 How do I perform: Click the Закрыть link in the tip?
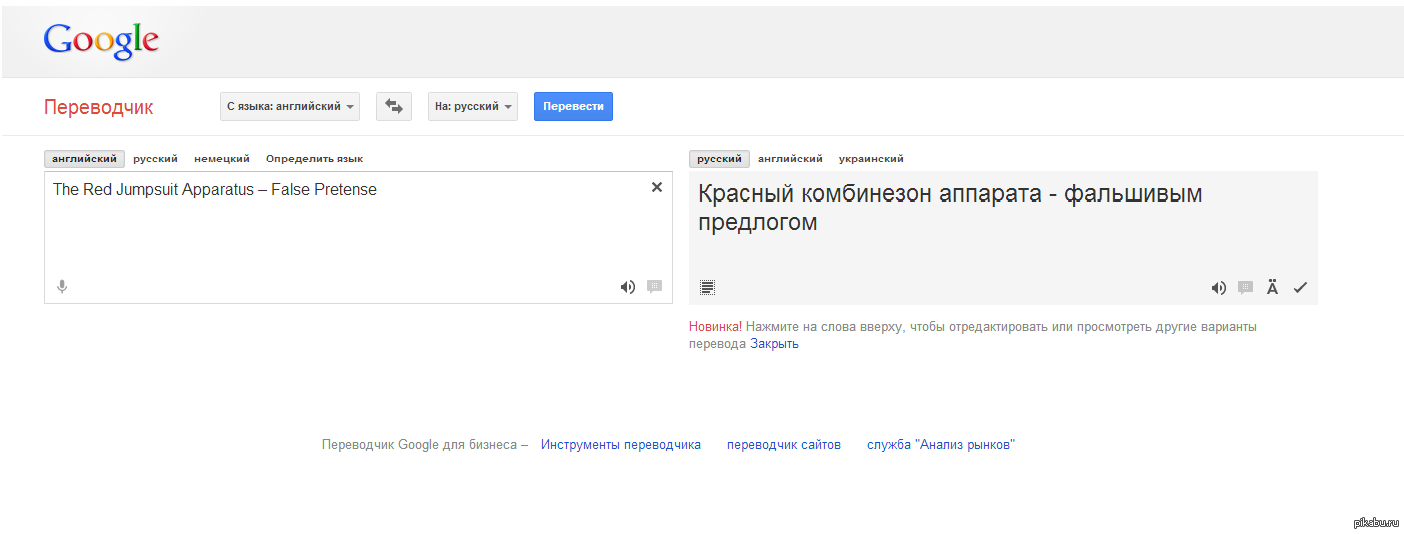pyautogui.click(x=774, y=344)
